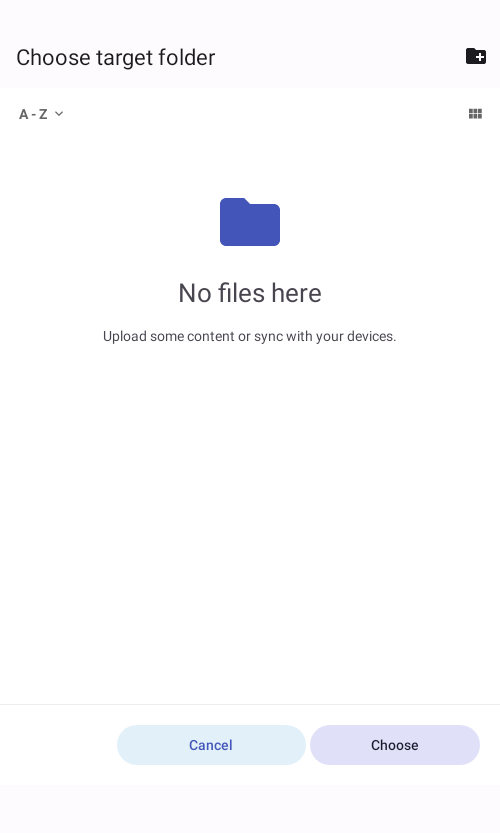Switch to grid view layout
Screen dimensions: 500x833
(x=475, y=114)
